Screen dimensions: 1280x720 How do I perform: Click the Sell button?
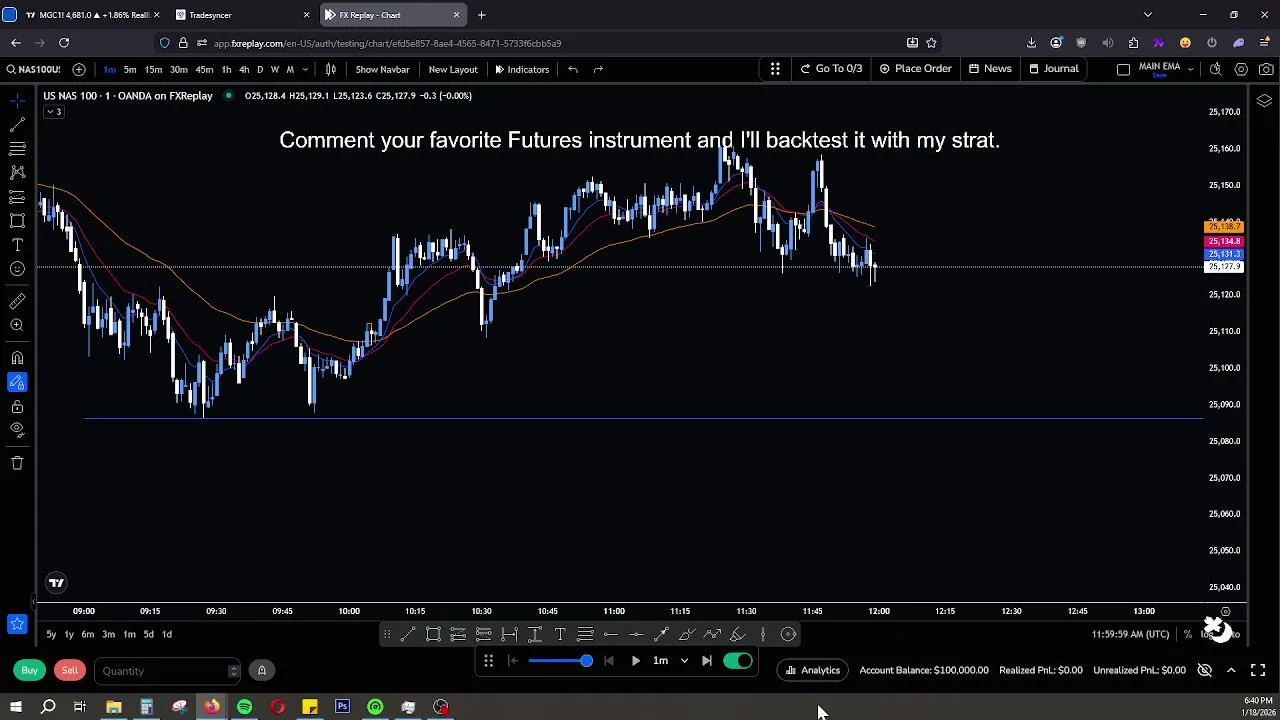point(69,670)
